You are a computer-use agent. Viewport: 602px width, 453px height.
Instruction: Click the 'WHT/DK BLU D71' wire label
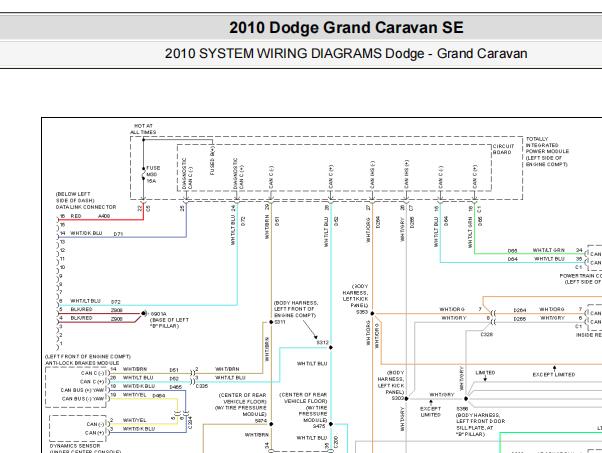pos(96,233)
